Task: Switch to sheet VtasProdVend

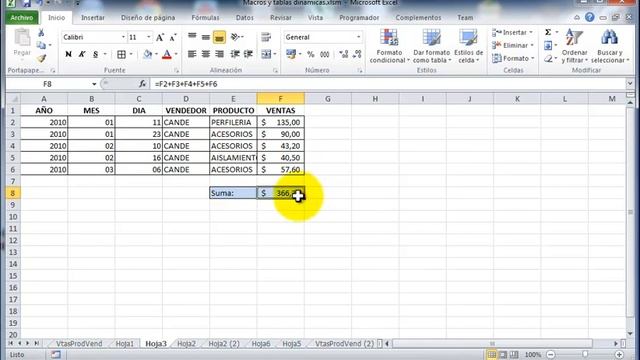Action: point(79,344)
